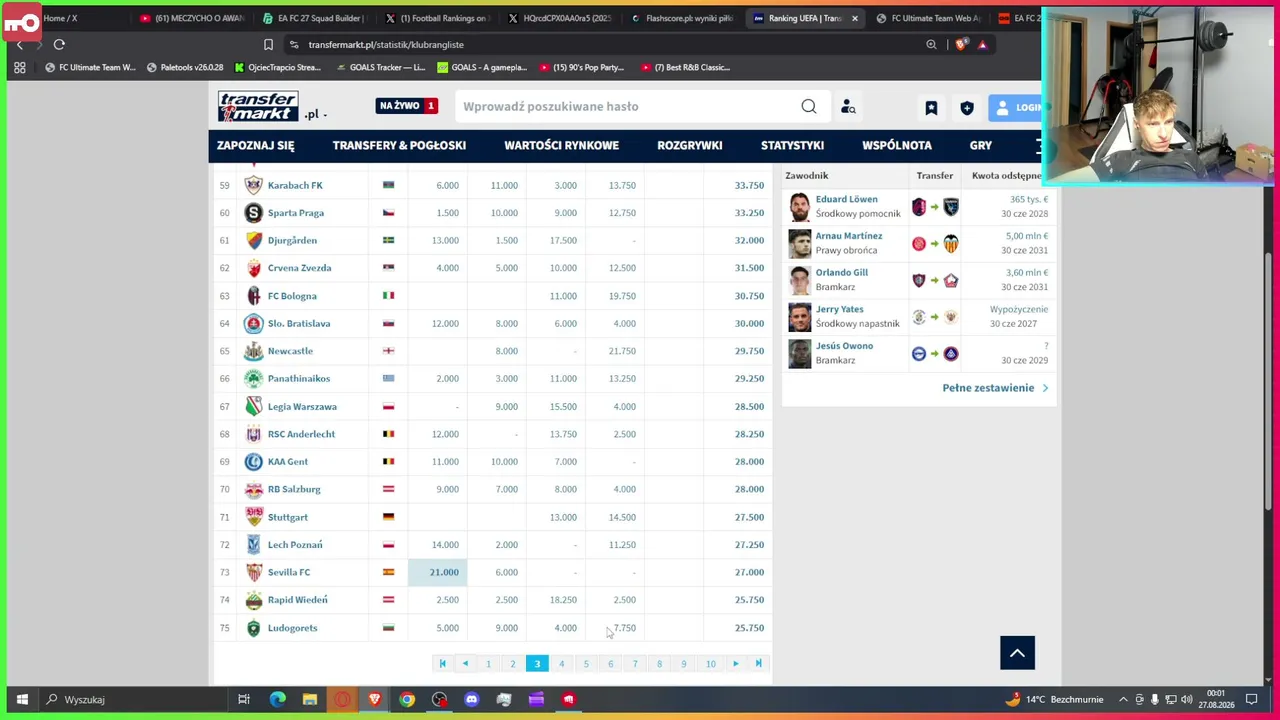Reload the page with the refresh icon

(59, 44)
